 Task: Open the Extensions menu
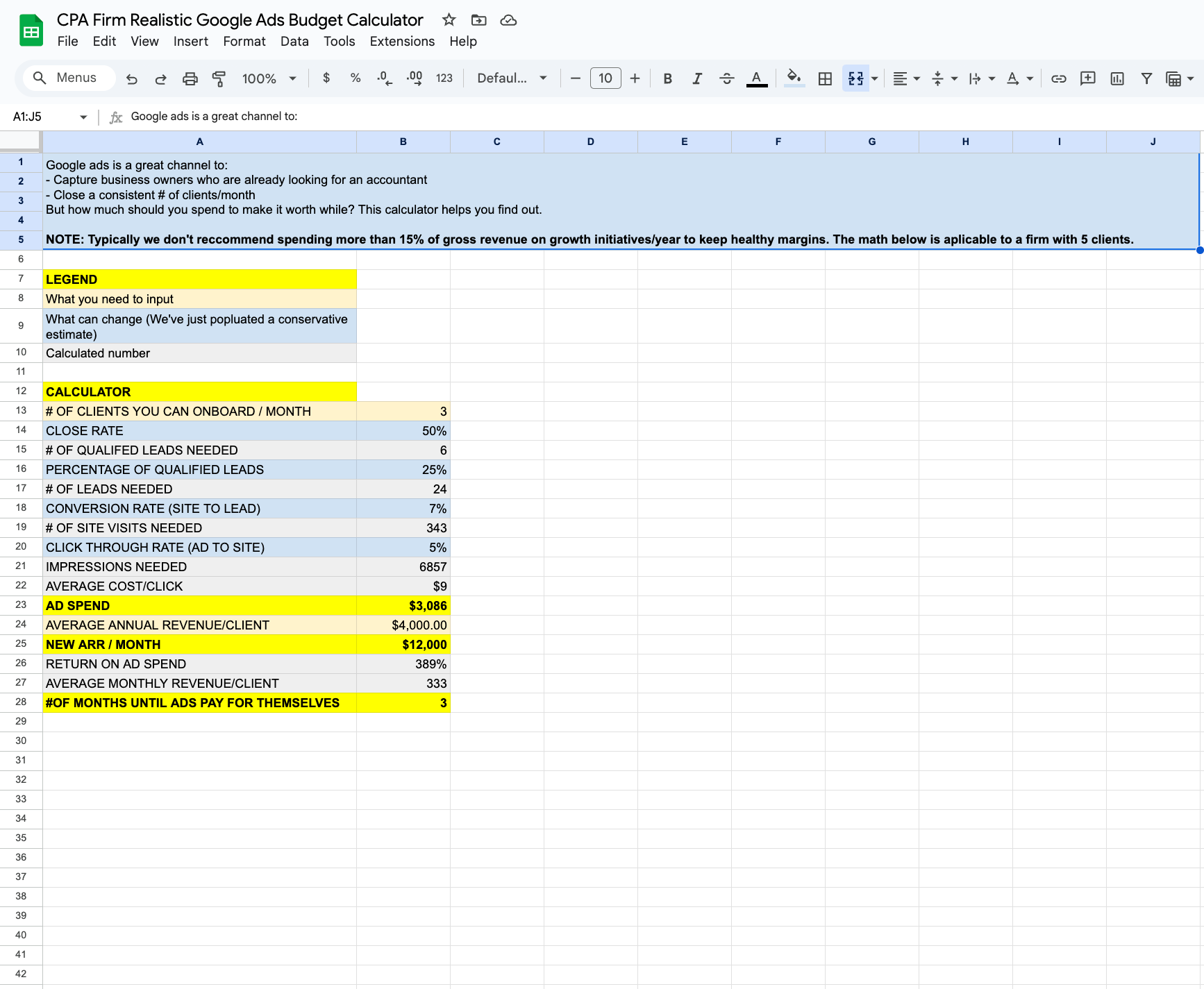[x=402, y=42]
